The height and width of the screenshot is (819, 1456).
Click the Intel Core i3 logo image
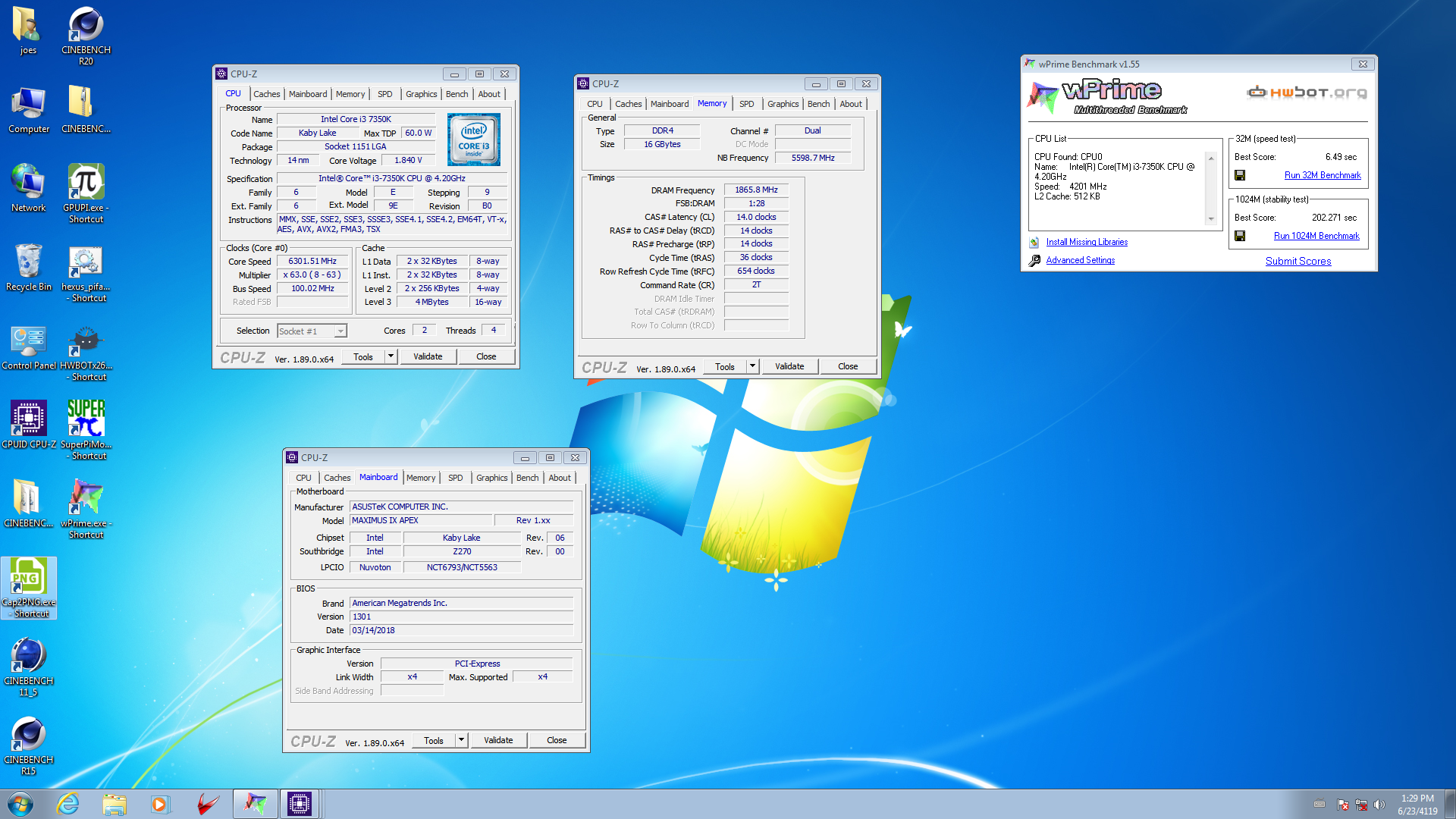click(x=474, y=139)
